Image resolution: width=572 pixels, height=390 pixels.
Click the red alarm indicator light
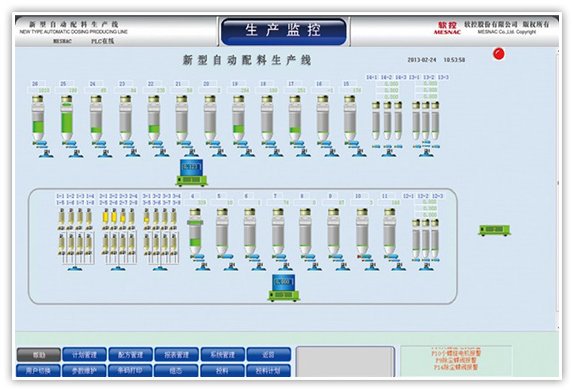click(x=498, y=54)
